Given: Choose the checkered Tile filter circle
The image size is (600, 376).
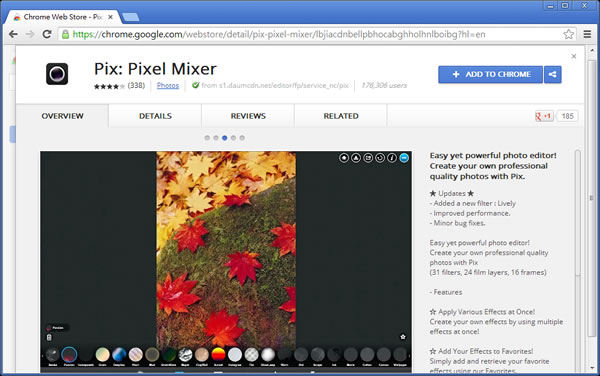Looking at the screenshot, I should coord(251,355).
